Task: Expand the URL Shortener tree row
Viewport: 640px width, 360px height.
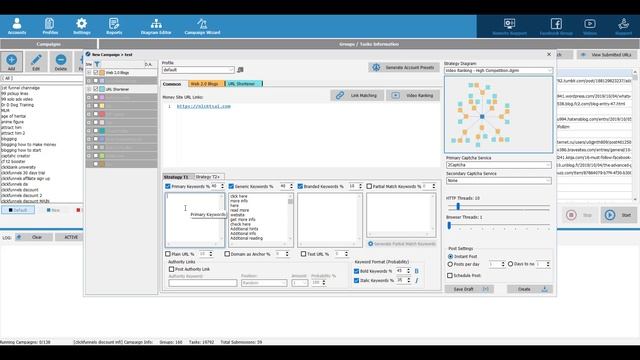Action: [x=89, y=89]
